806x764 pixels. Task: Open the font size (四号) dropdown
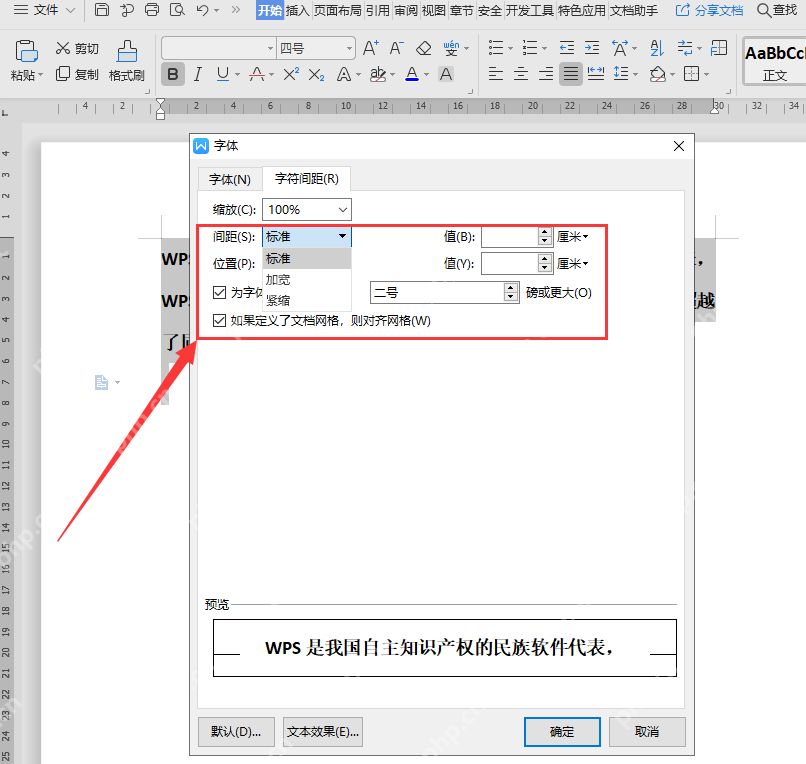click(x=350, y=49)
